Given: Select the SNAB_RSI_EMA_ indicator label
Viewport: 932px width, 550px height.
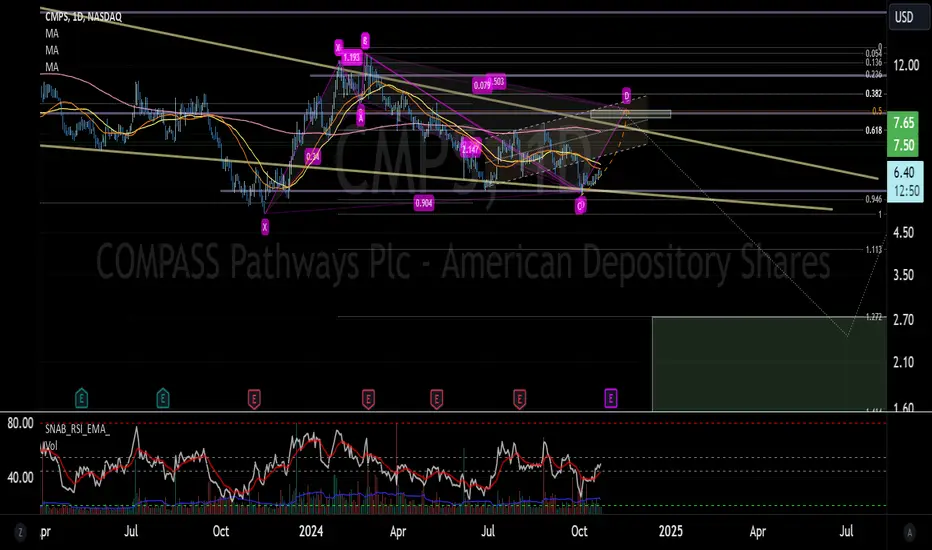Looking at the screenshot, I should (77, 429).
